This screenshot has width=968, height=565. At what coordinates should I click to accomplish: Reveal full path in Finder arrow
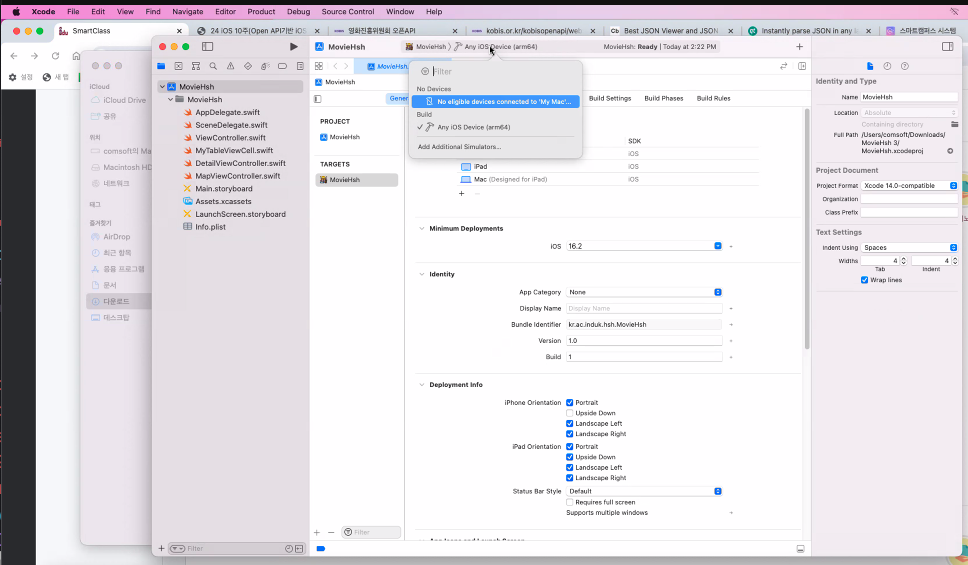[x=950, y=151]
